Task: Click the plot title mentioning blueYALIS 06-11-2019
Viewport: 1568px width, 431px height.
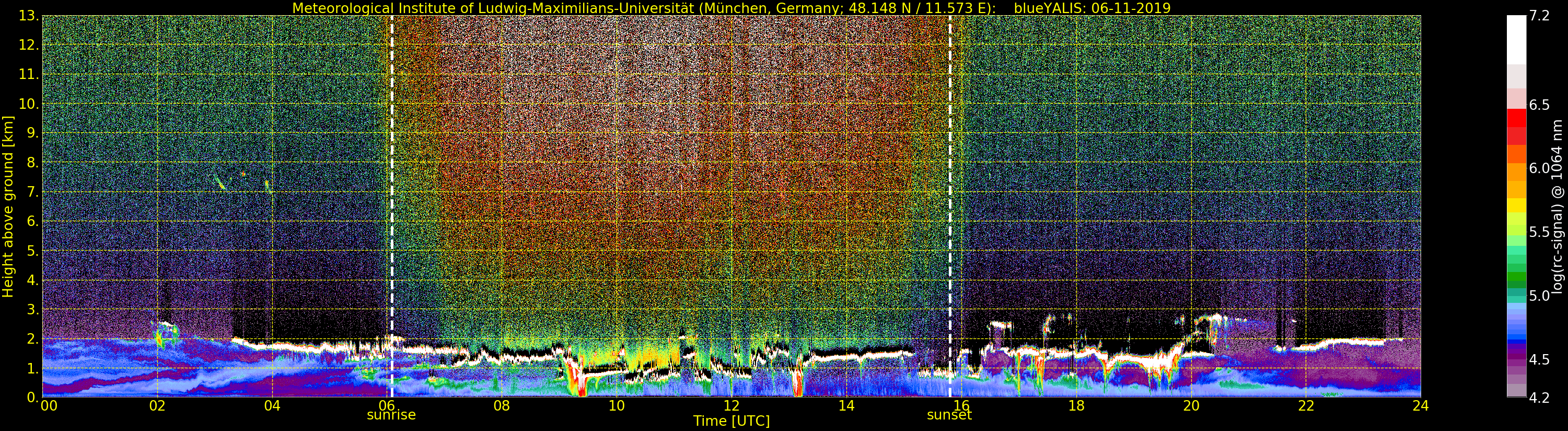Action: (x=731, y=8)
